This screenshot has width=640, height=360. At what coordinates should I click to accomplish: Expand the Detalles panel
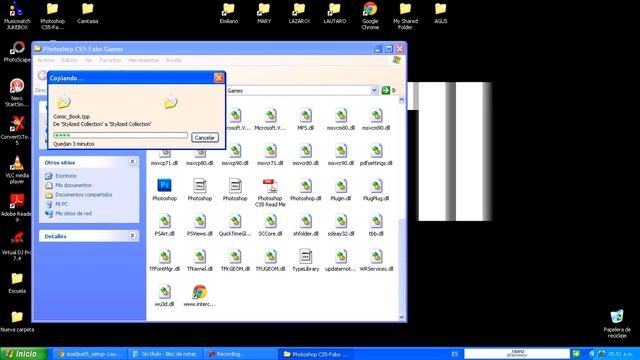(x=132, y=236)
